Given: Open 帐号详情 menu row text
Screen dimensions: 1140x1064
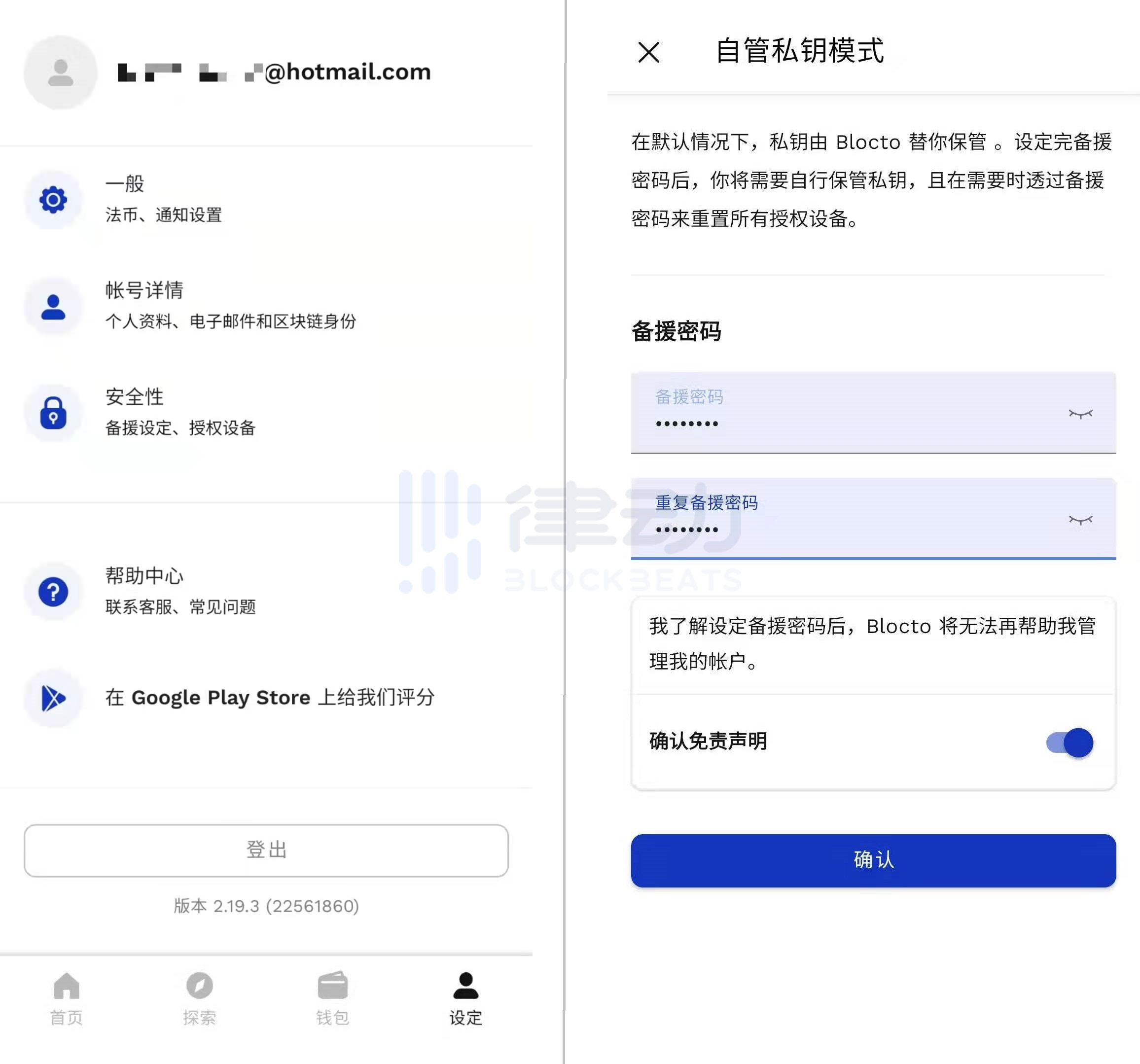Looking at the screenshot, I should pyautogui.click(x=231, y=306).
